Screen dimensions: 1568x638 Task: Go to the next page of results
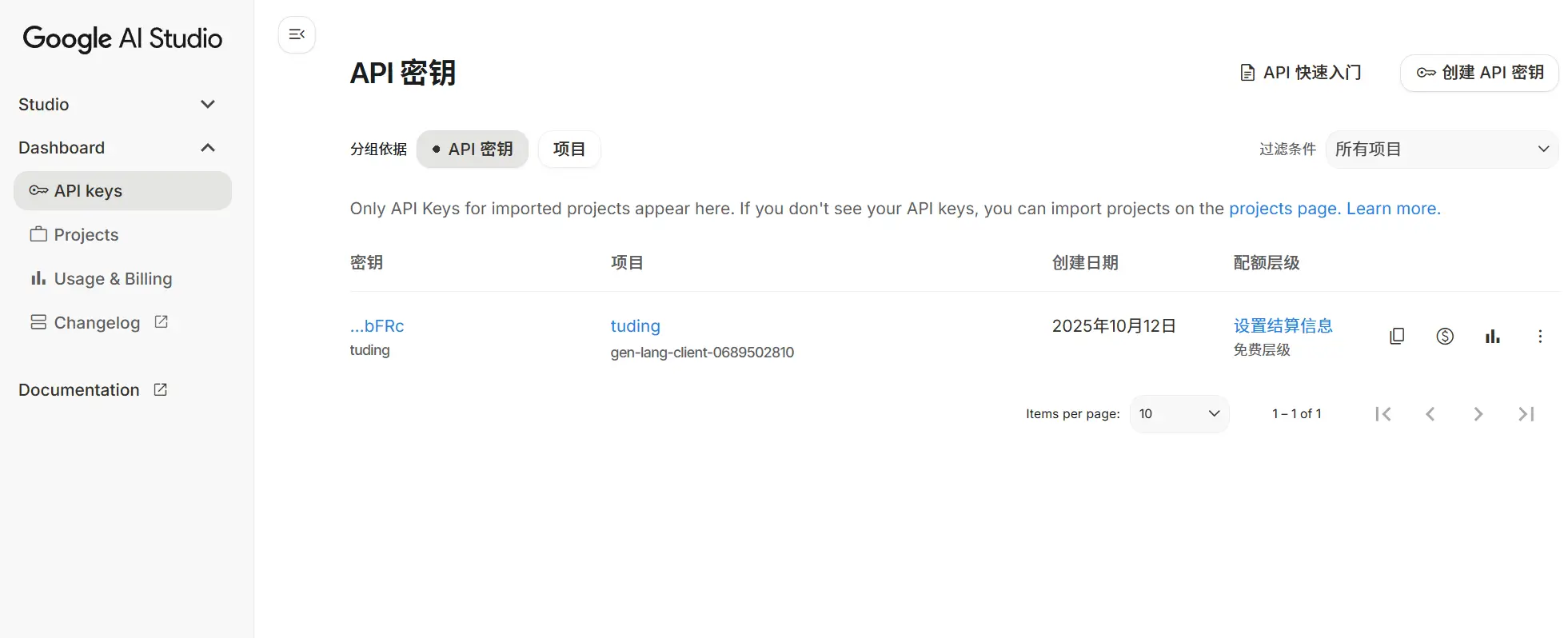[x=1478, y=413]
